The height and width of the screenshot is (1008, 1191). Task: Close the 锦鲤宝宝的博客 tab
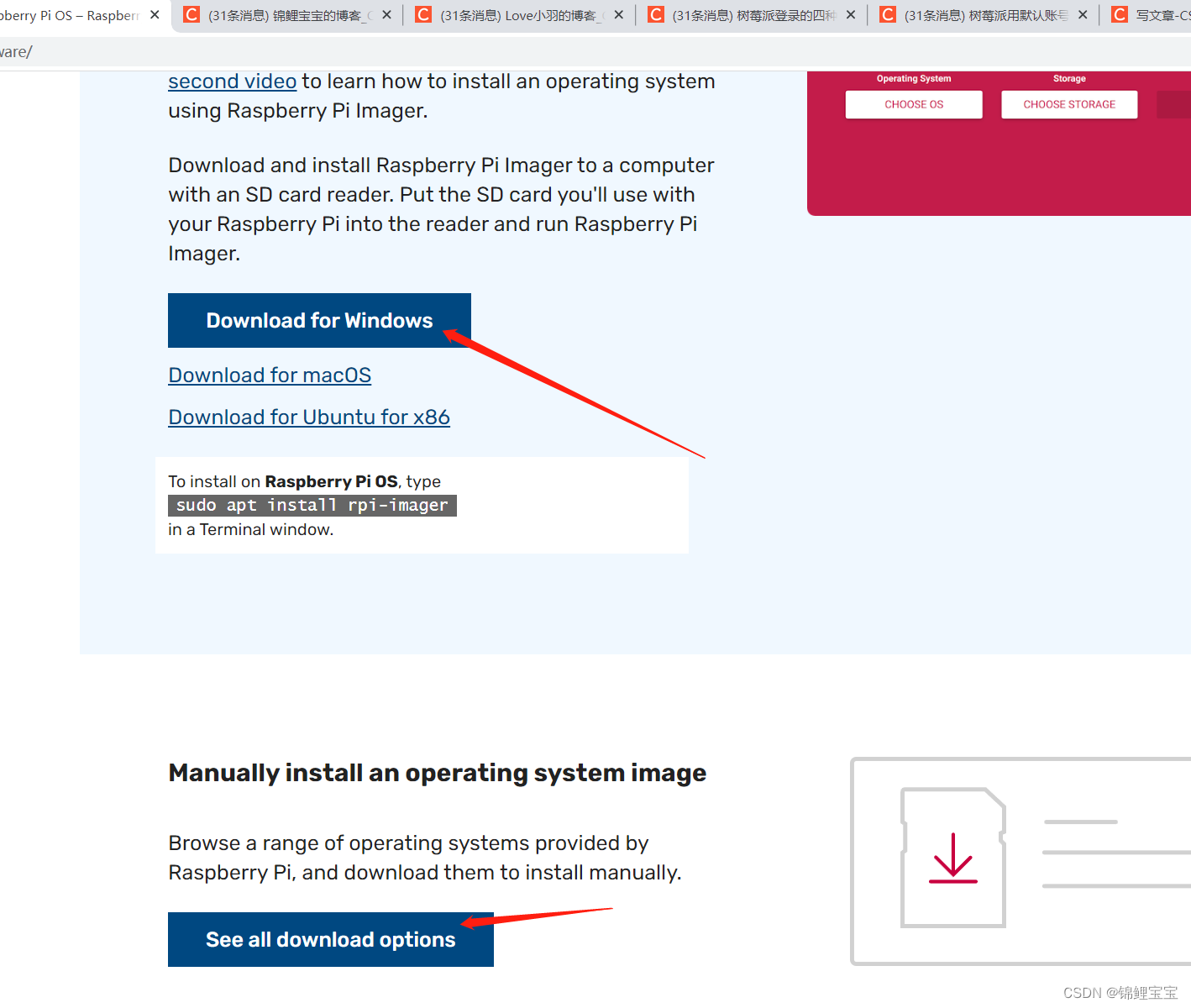[x=386, y=15]
